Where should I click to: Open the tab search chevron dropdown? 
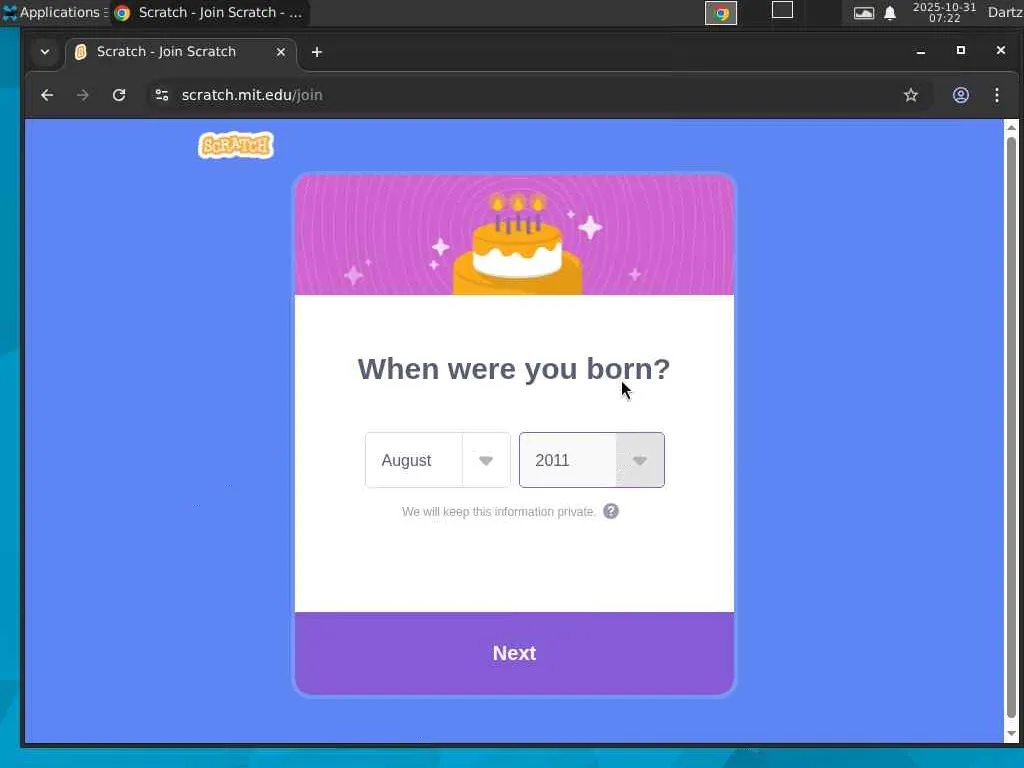[45, 52]
